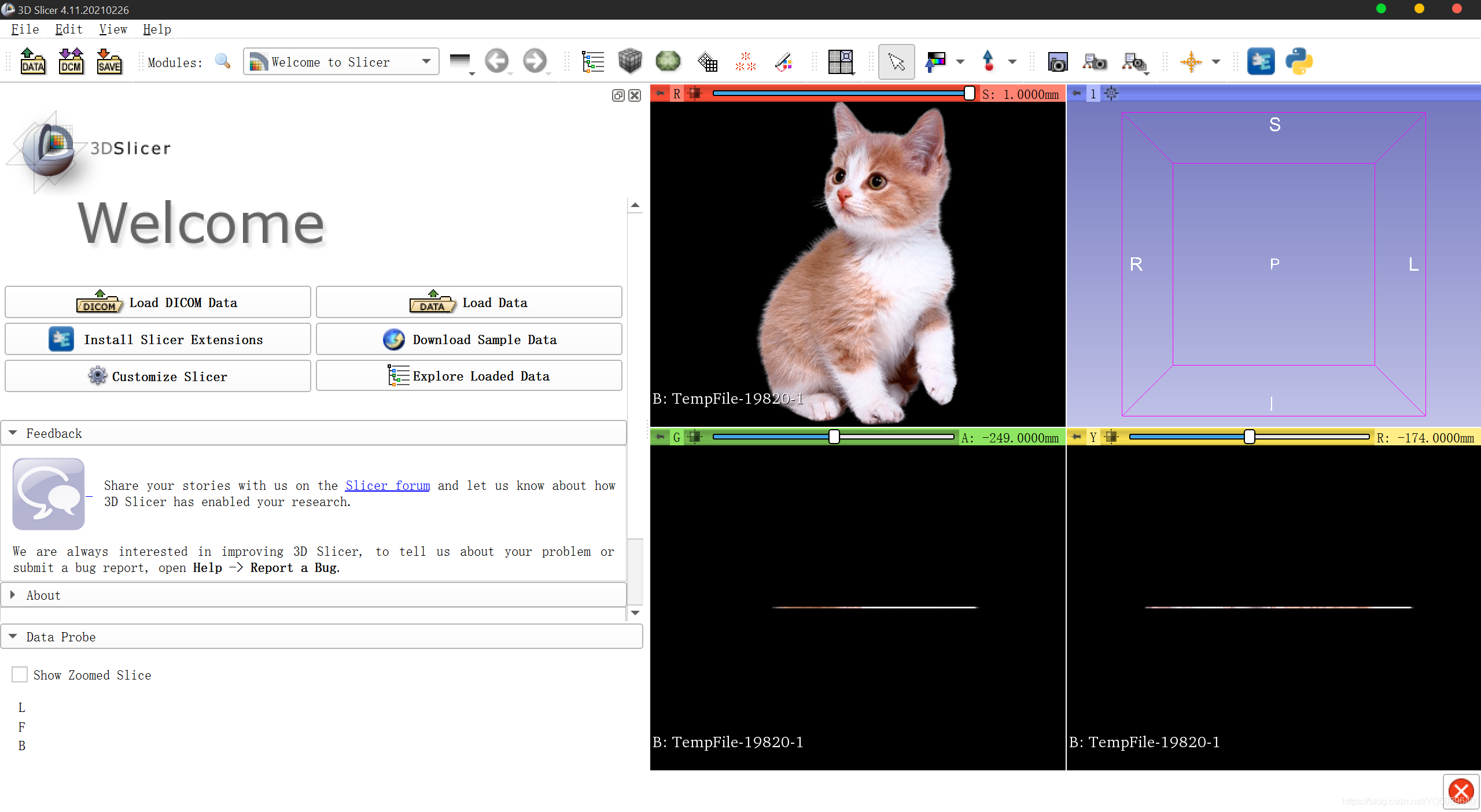Open the Download Sample Data panel
The width and height of the screenshot is (1481, 812).
click(x=468, y=339)
